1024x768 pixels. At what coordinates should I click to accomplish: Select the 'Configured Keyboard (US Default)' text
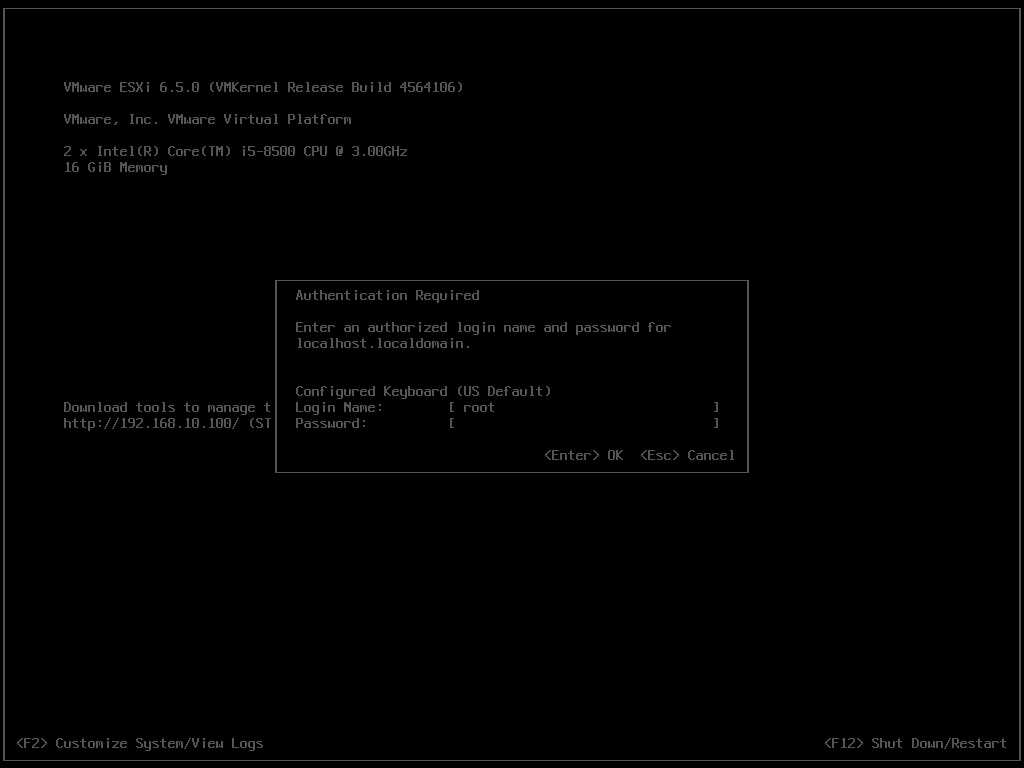pyautogui.click(x=423, y=391)
